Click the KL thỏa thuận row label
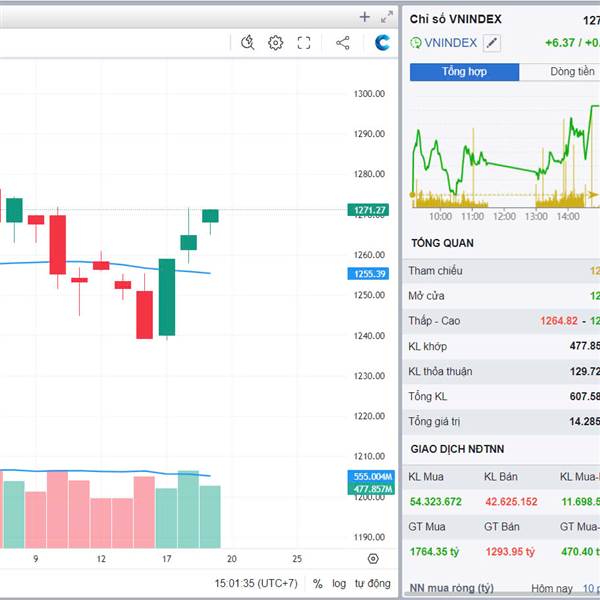Image resolution: width=600 pixels, height=600 pixels. [440, 372]
